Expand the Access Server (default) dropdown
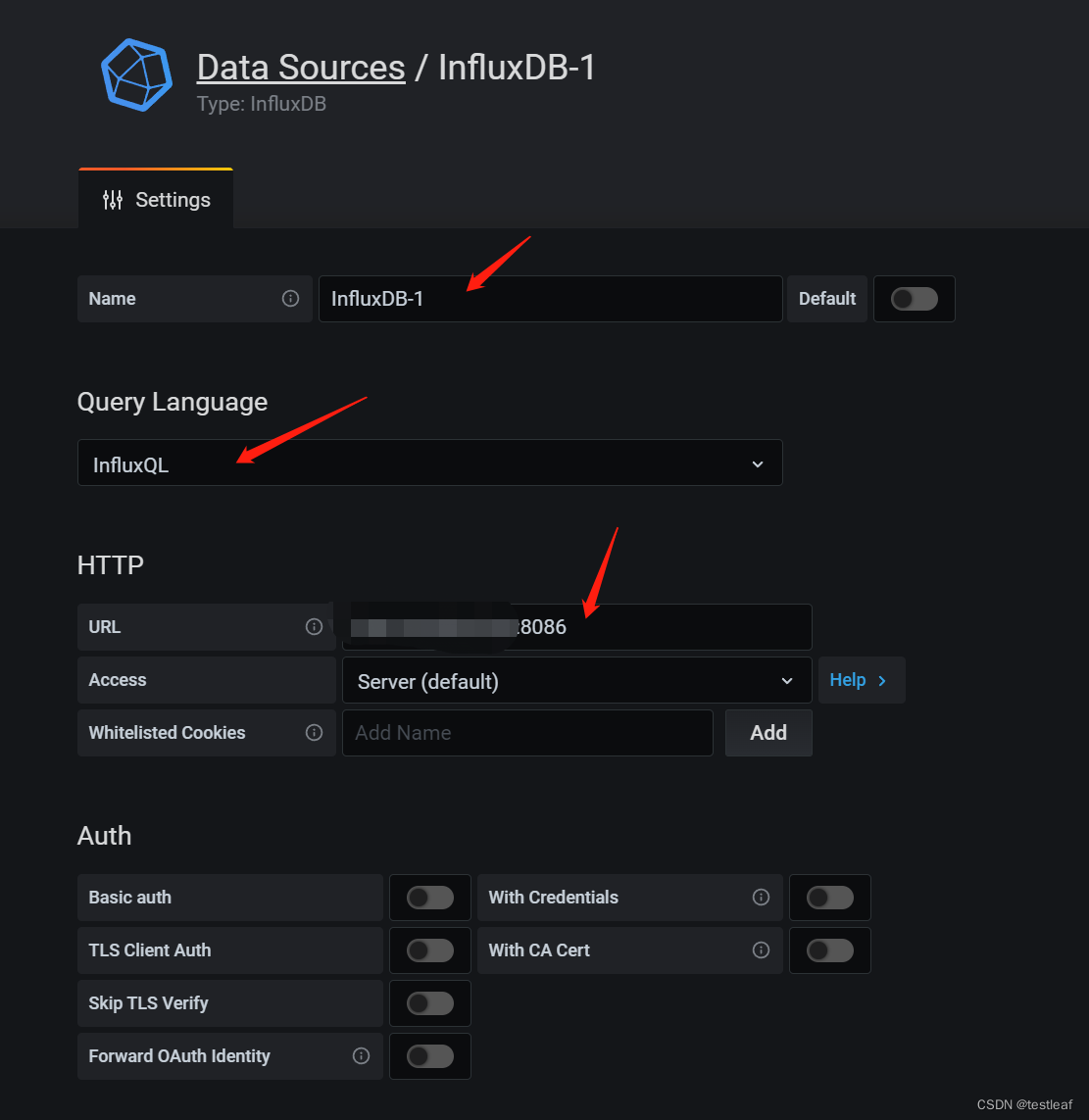Screen dimensions: 1089x1120 (576, 680)
